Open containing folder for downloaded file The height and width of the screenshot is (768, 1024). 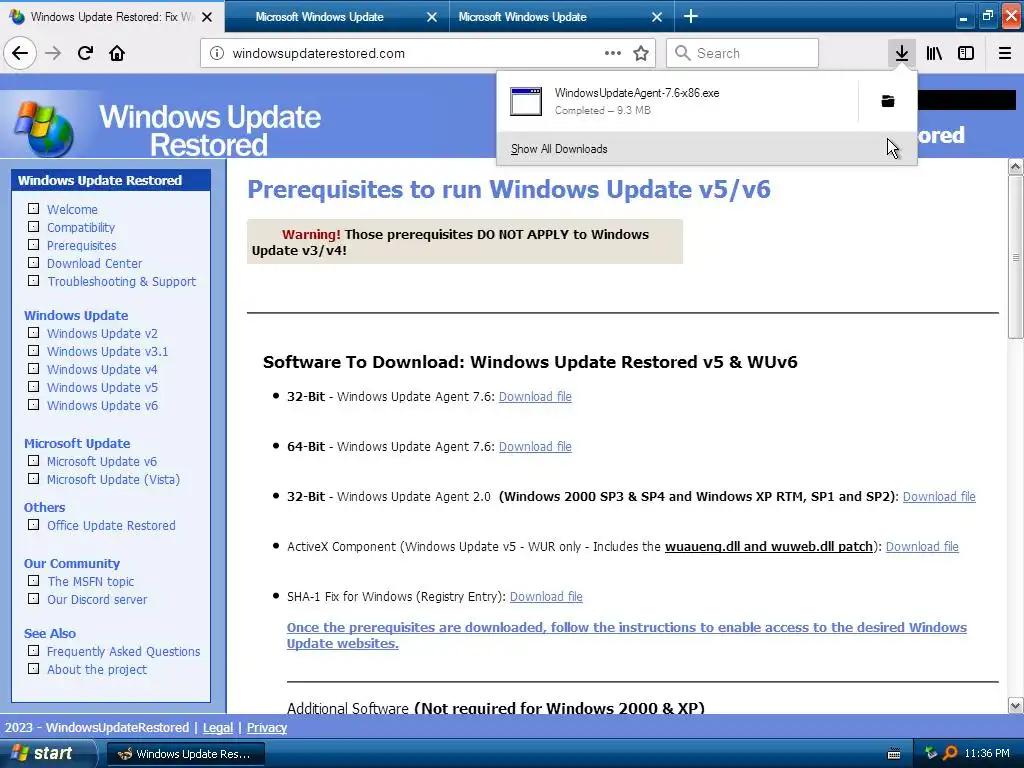point(888,101)
